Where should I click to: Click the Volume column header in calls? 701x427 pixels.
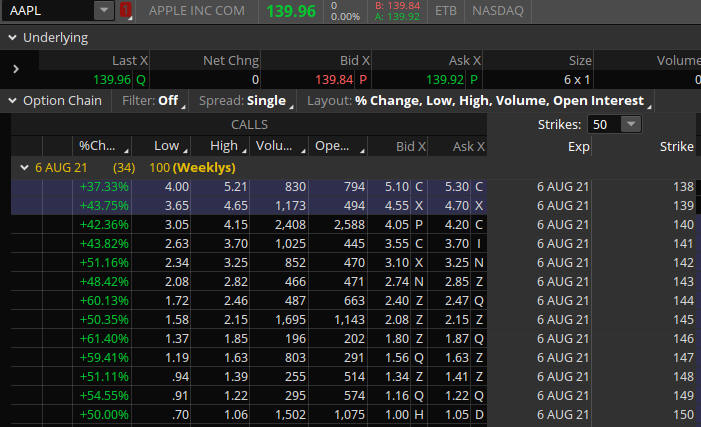click(x=277, y=147)
